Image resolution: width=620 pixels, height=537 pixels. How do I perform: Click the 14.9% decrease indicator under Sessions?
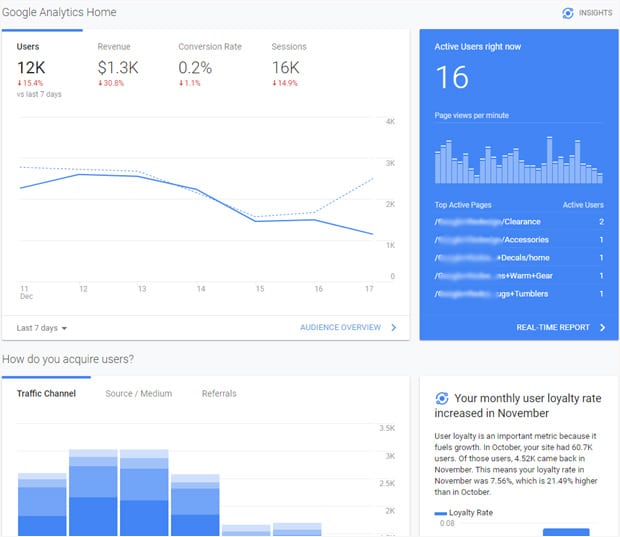tap(285, 83)
